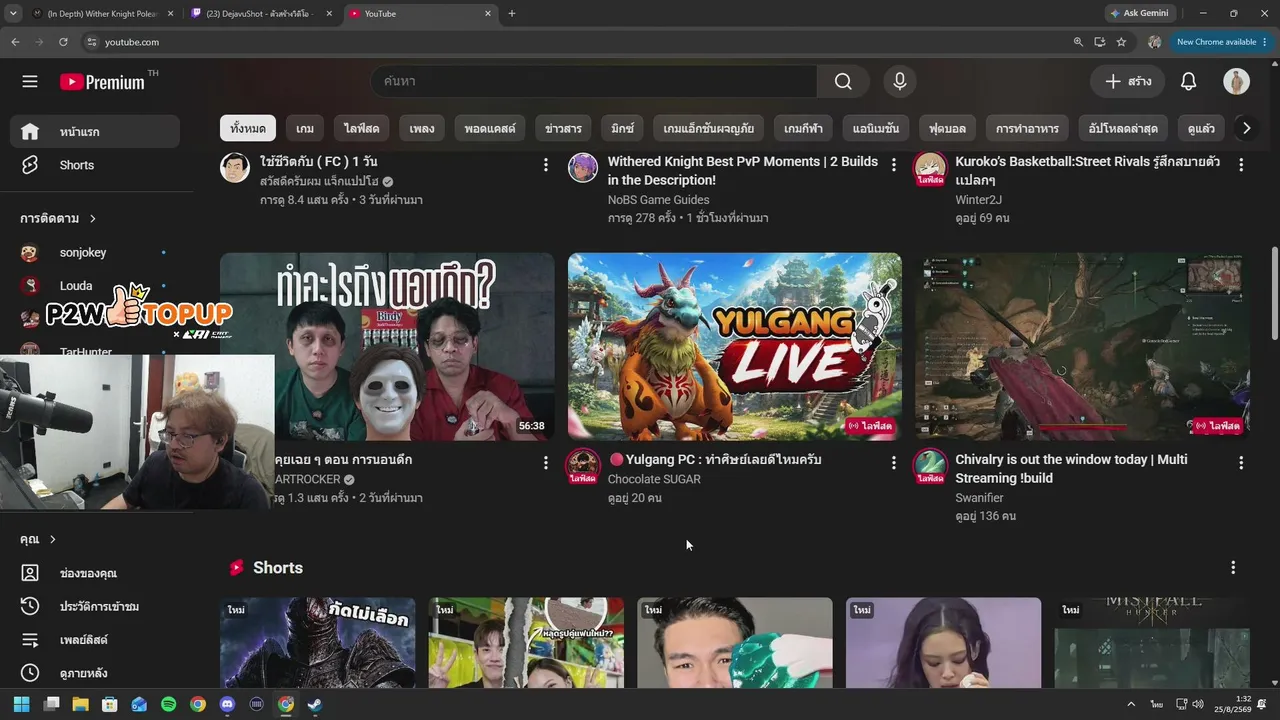Open options menu for Yulgang PC stream
This screenshot has width=1280, height=720.
point(894,462)
